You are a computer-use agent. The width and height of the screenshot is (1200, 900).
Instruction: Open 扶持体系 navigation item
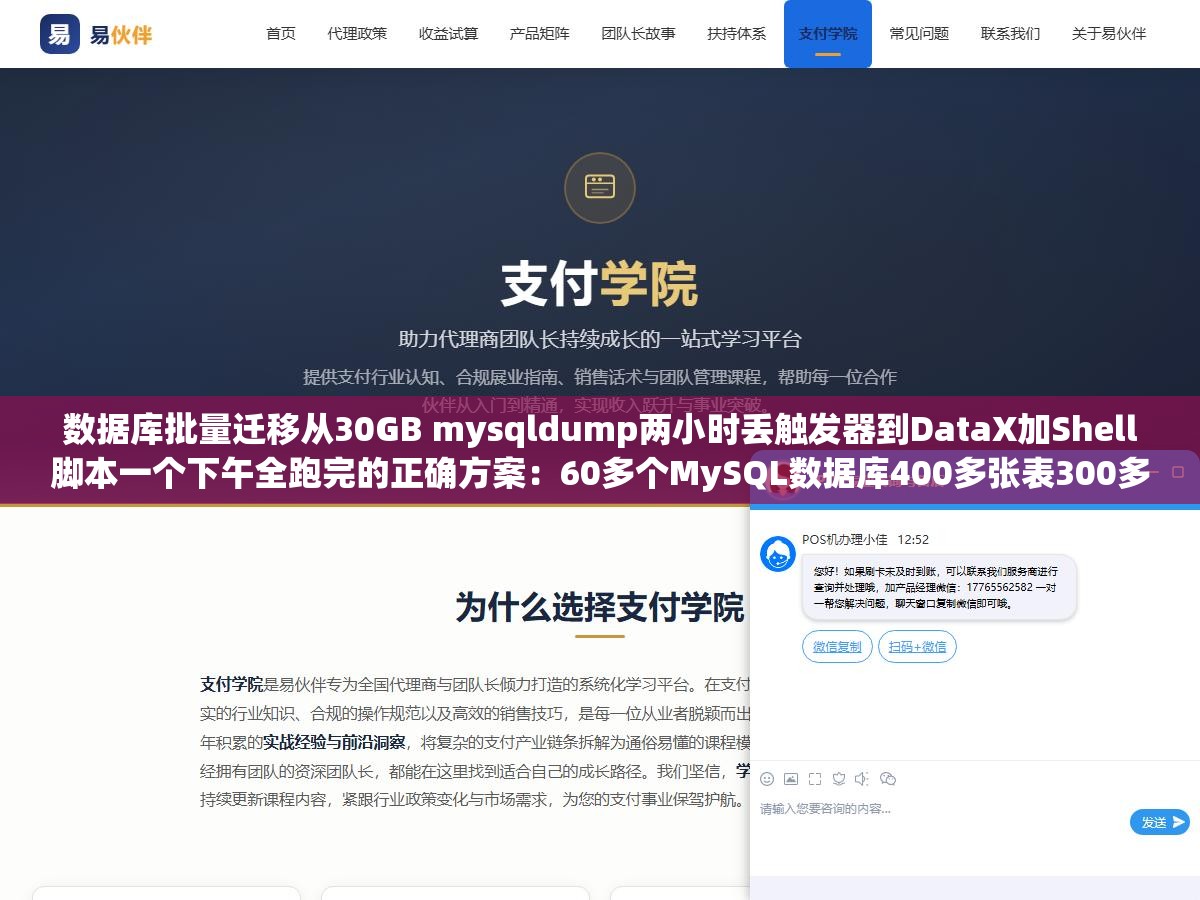tap(736, 33)
